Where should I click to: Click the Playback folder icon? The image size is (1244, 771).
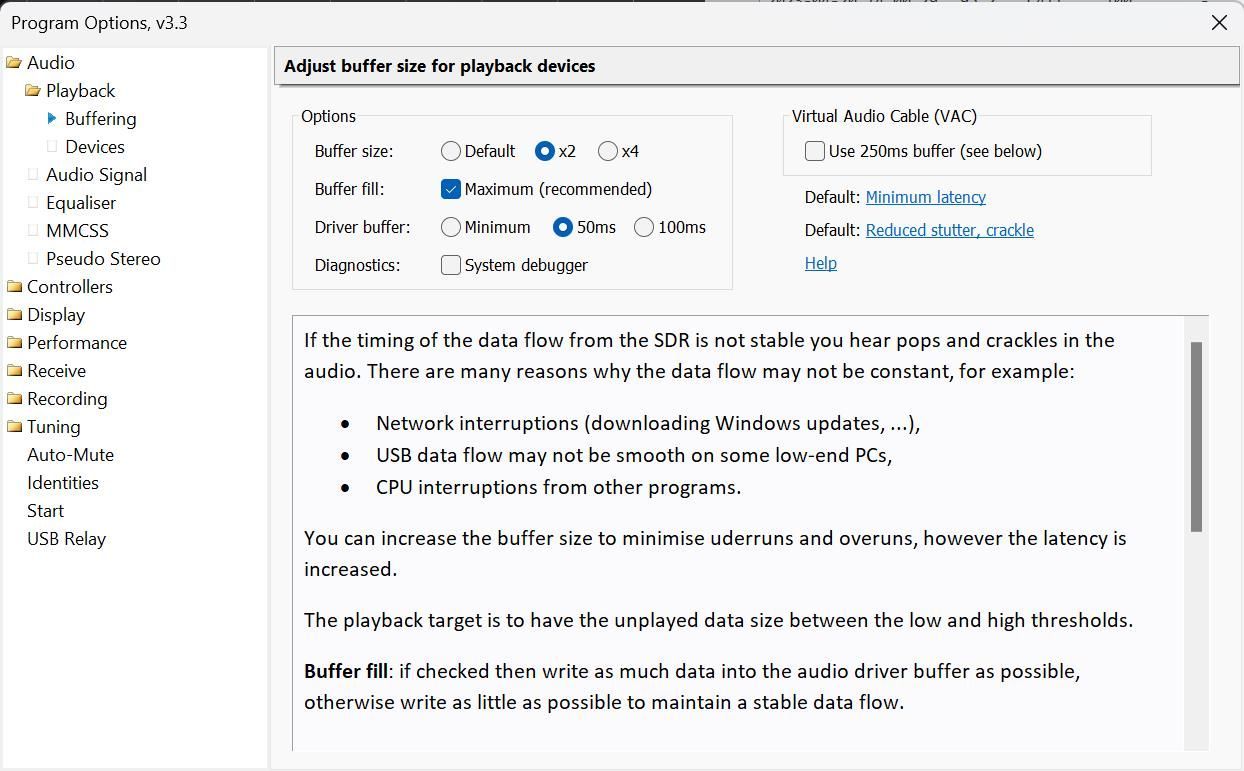pyautogui.click(x=33, y=91)
